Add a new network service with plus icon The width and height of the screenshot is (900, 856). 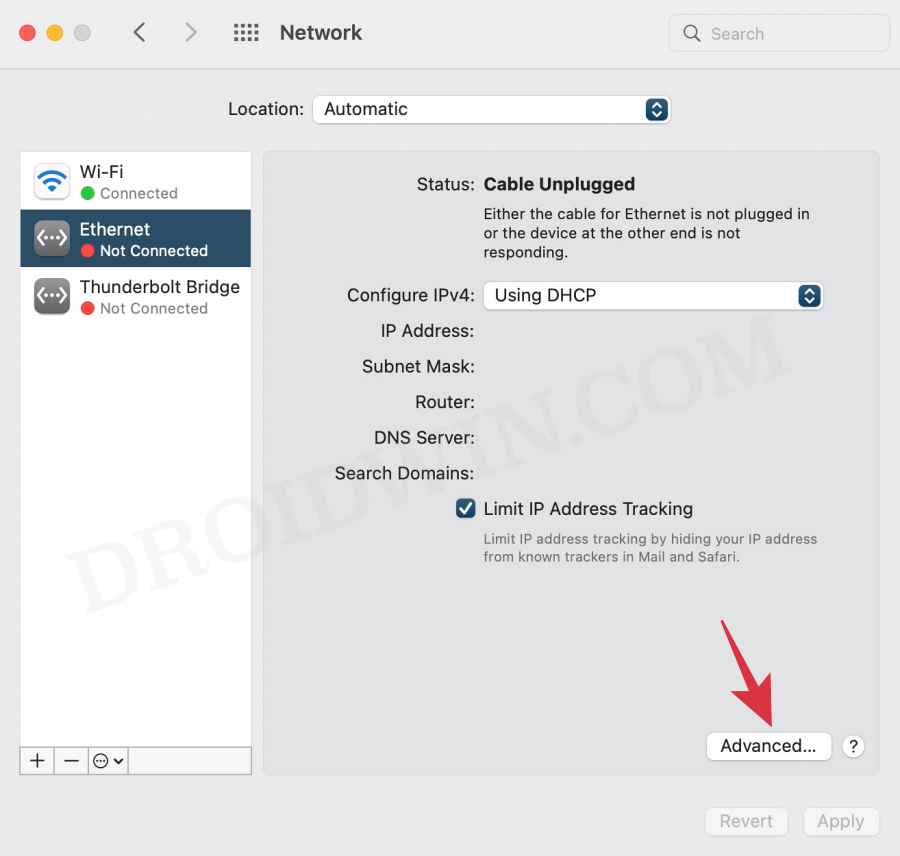click(36, 761)
